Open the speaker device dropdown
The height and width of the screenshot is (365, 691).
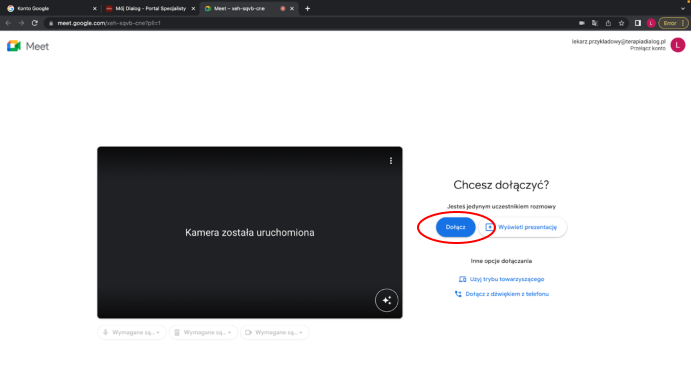pyautogui.click(x=203, y=332)
